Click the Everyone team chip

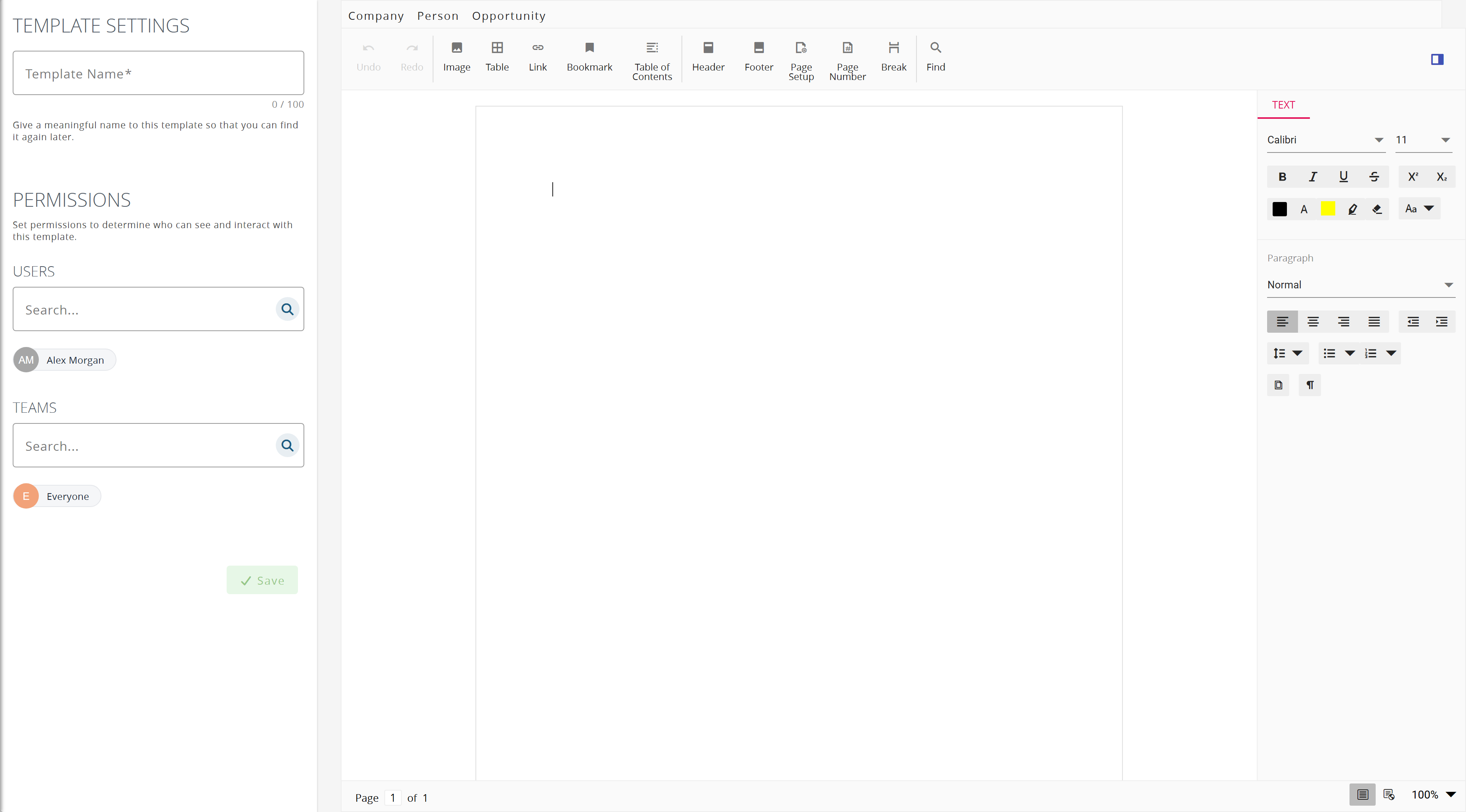(57, 496)
